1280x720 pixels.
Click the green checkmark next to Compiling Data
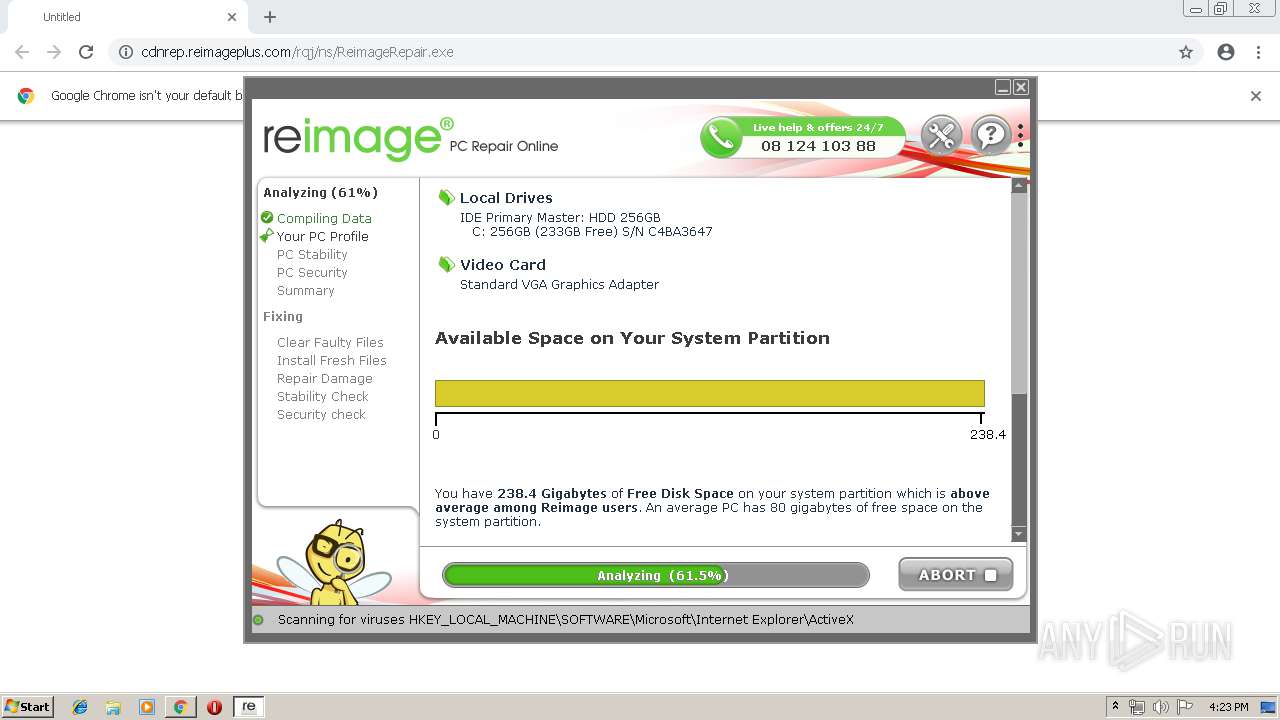click(267, 218)
